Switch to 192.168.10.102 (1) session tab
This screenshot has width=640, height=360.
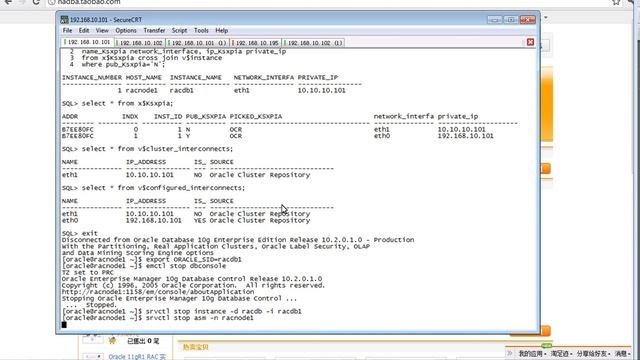(313, 42)
